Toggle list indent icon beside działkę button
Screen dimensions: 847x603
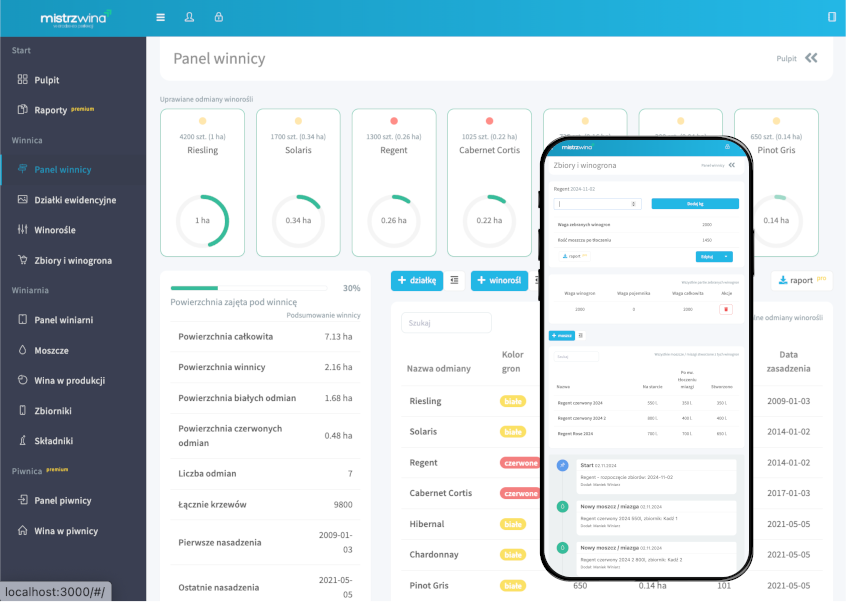pos(454,281)
